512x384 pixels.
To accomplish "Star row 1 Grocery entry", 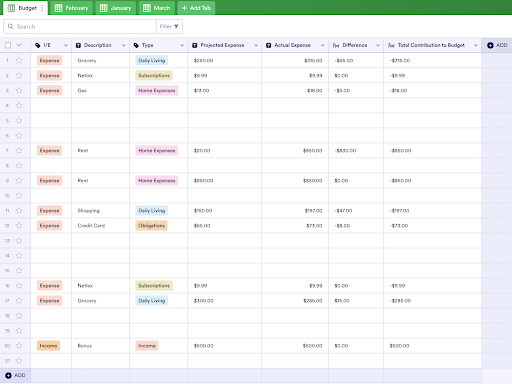I will (x=19, y=60).
